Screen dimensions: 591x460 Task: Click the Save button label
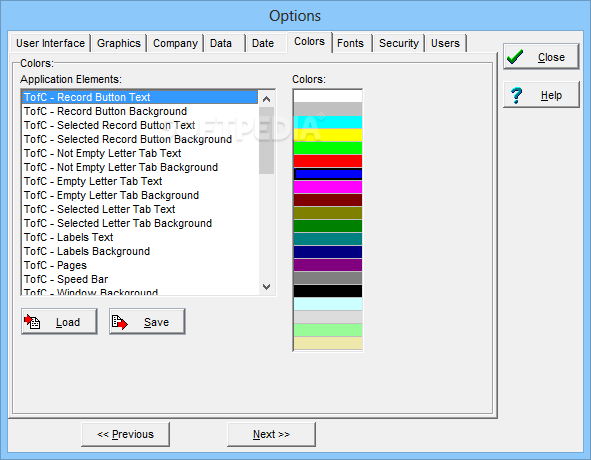click(x=156, y=322)
